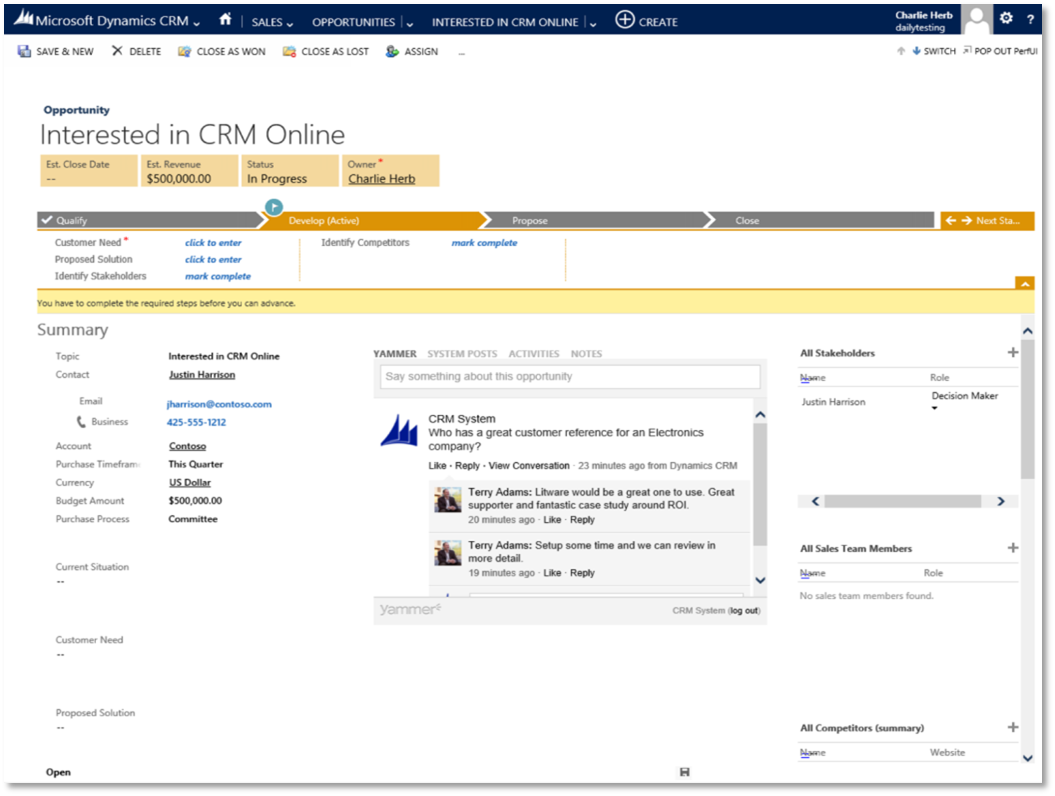Close opportunity as Lost

tap(326, 51)
